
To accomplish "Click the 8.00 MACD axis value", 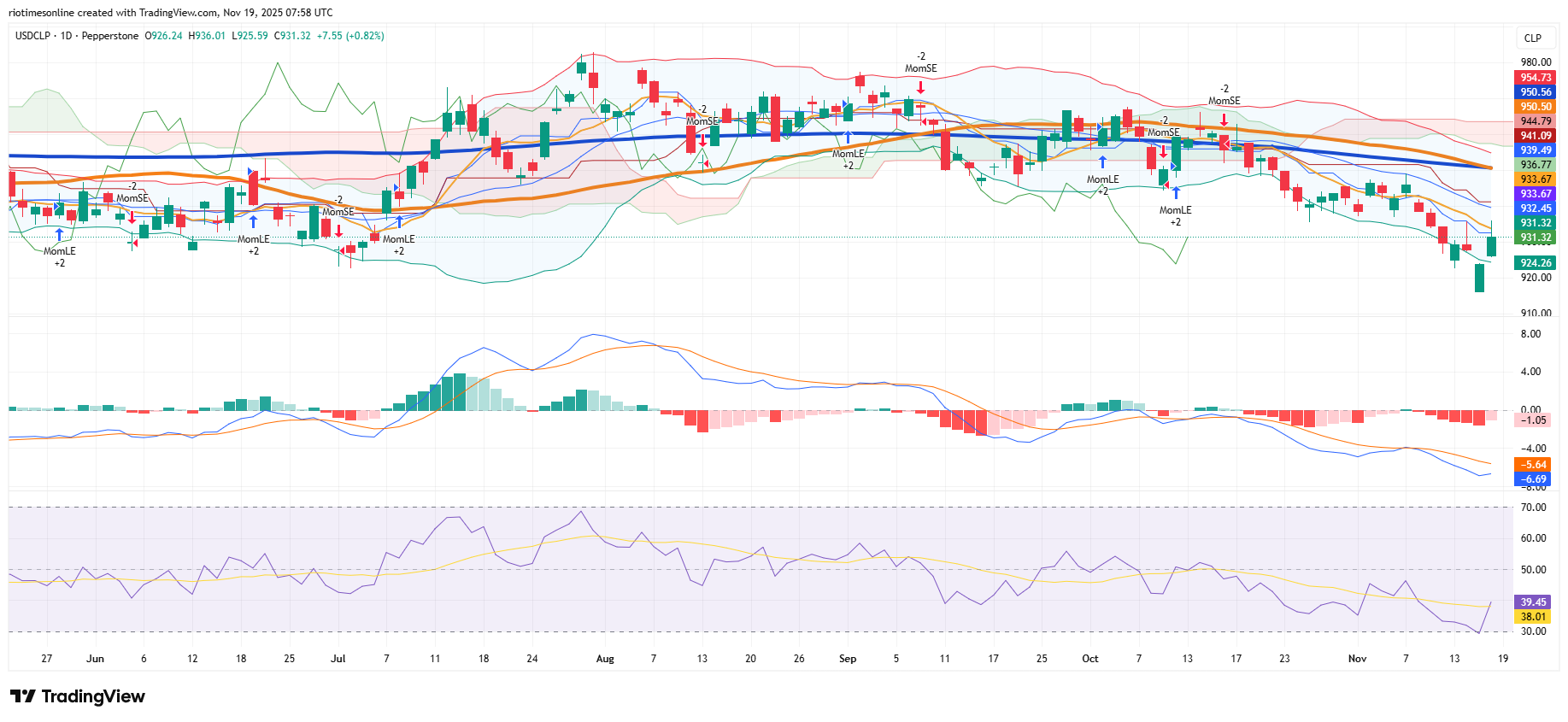I will point(1530,334).
